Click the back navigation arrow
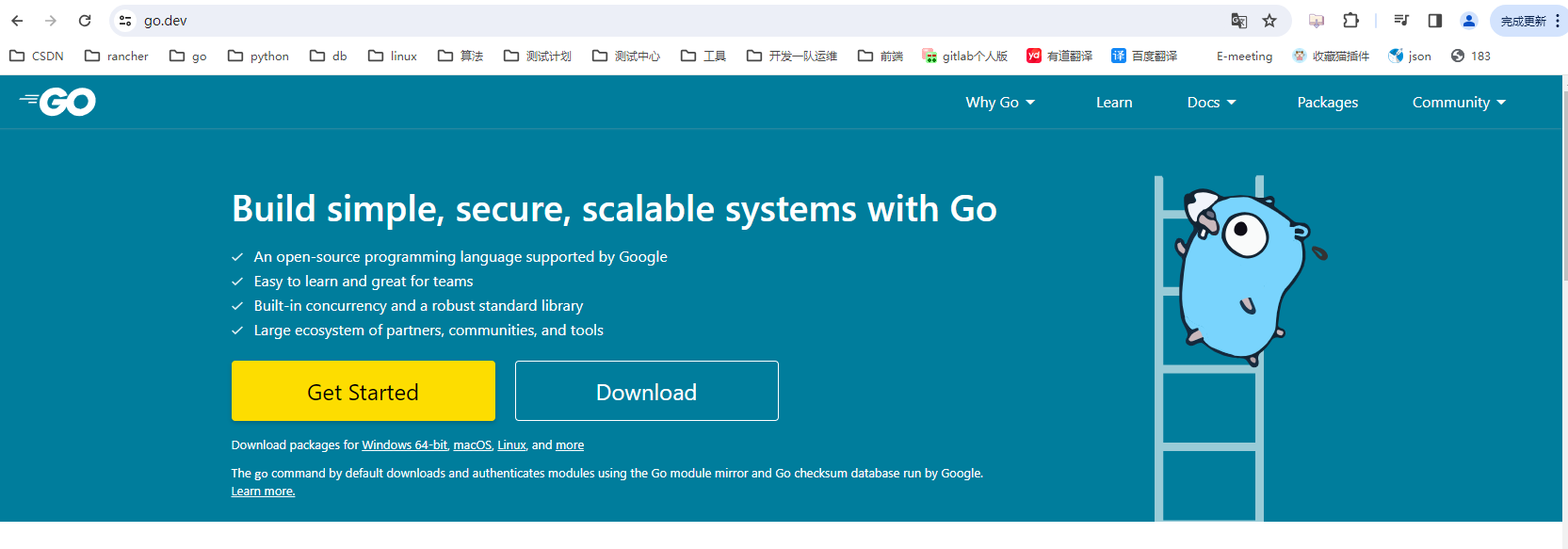This screenshot has height=549, width=1568. click(17, 21)
